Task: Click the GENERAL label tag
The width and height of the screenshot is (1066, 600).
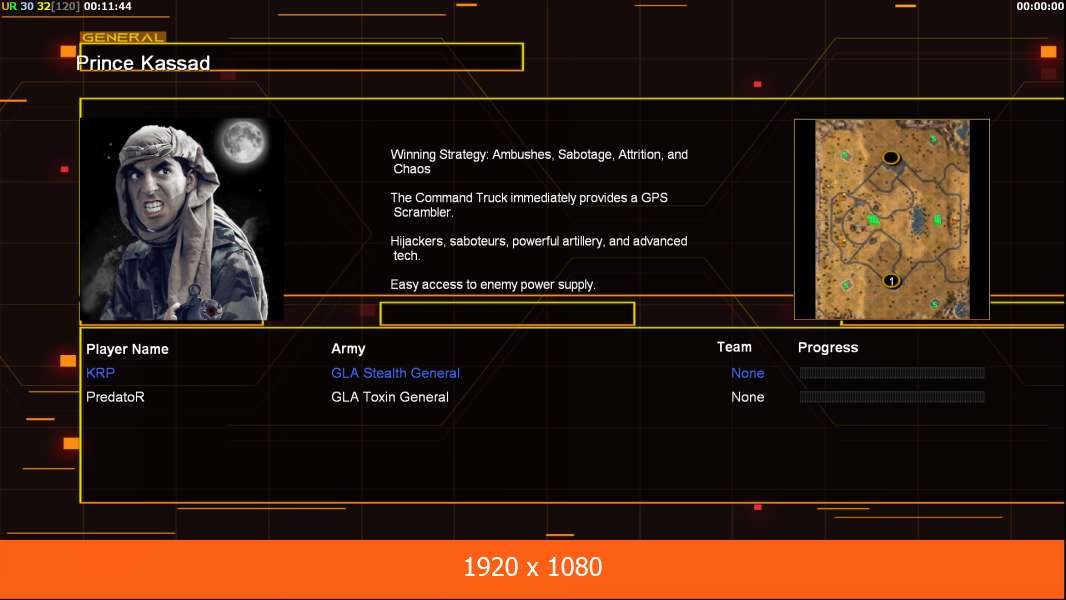Action: [x=122, y=37]
